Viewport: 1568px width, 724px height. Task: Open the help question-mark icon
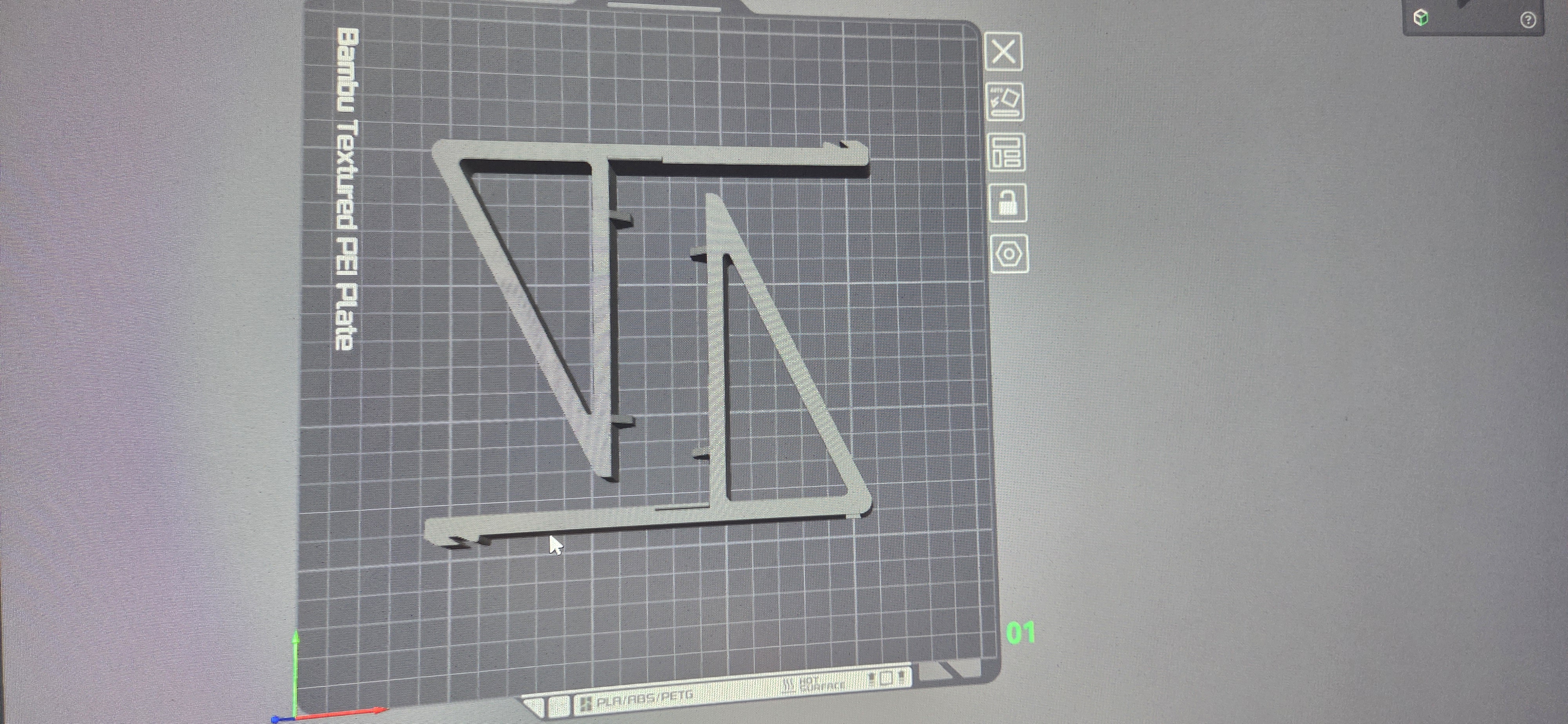[1528, 20]
